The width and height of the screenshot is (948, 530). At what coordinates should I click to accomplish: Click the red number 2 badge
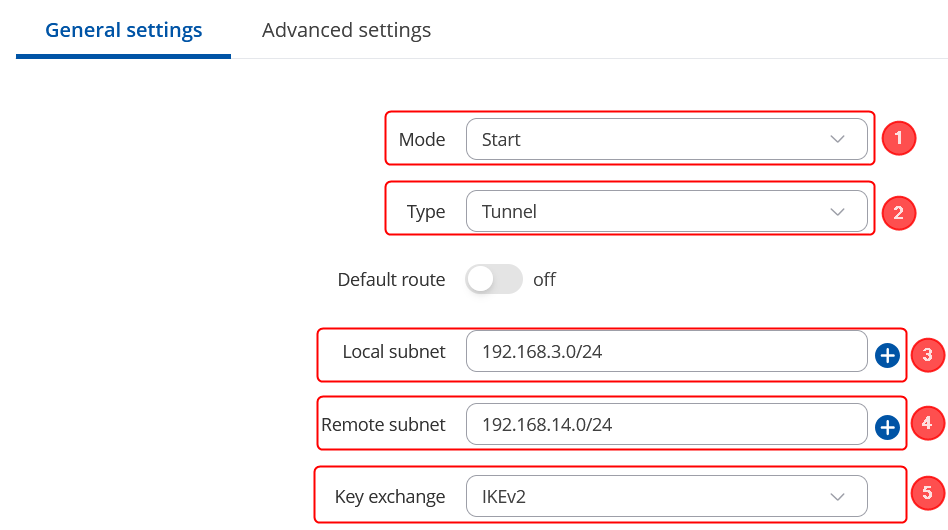[x=898, y=212]
